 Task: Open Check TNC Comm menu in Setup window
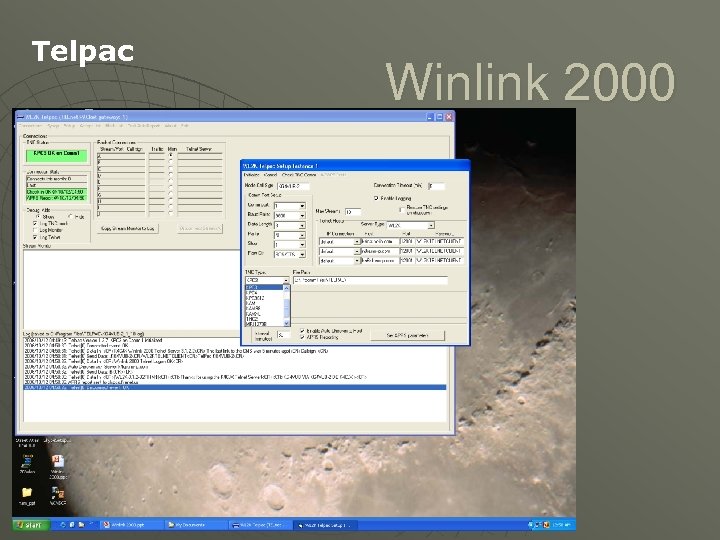(x=299, y=175)
